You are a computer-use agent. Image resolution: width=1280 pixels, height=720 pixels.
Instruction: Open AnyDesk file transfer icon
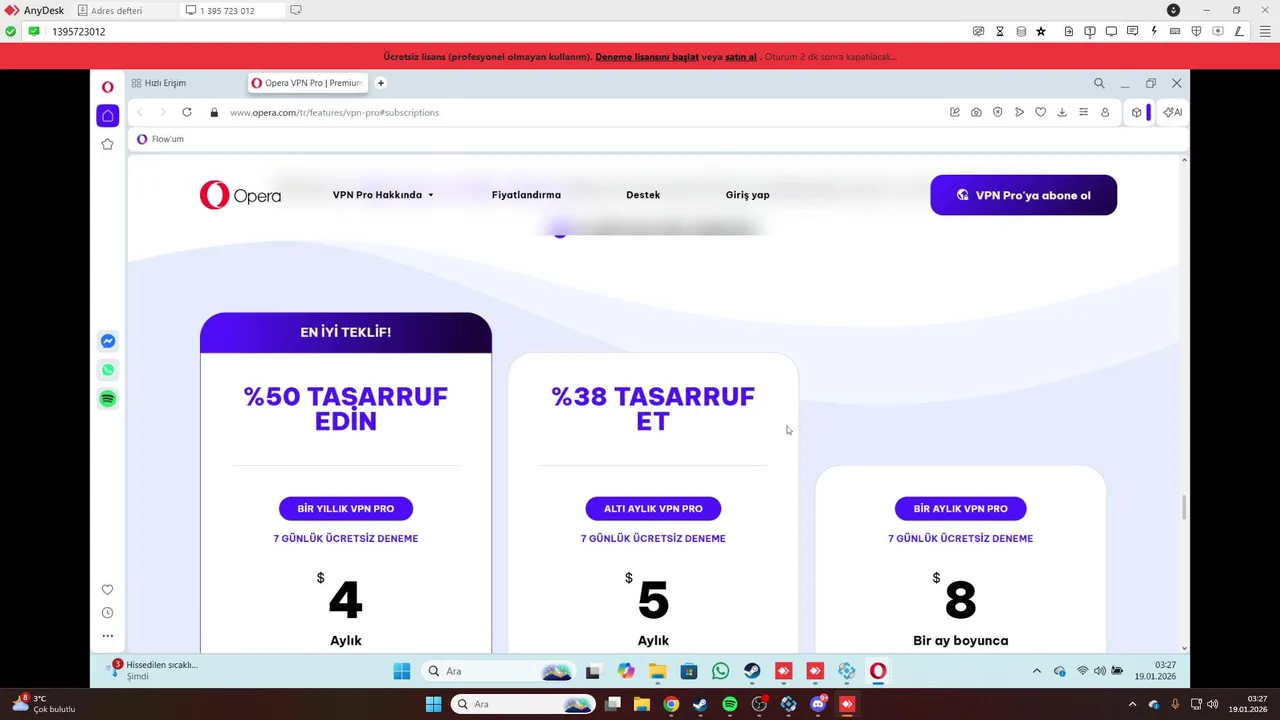click(1069, 31)
